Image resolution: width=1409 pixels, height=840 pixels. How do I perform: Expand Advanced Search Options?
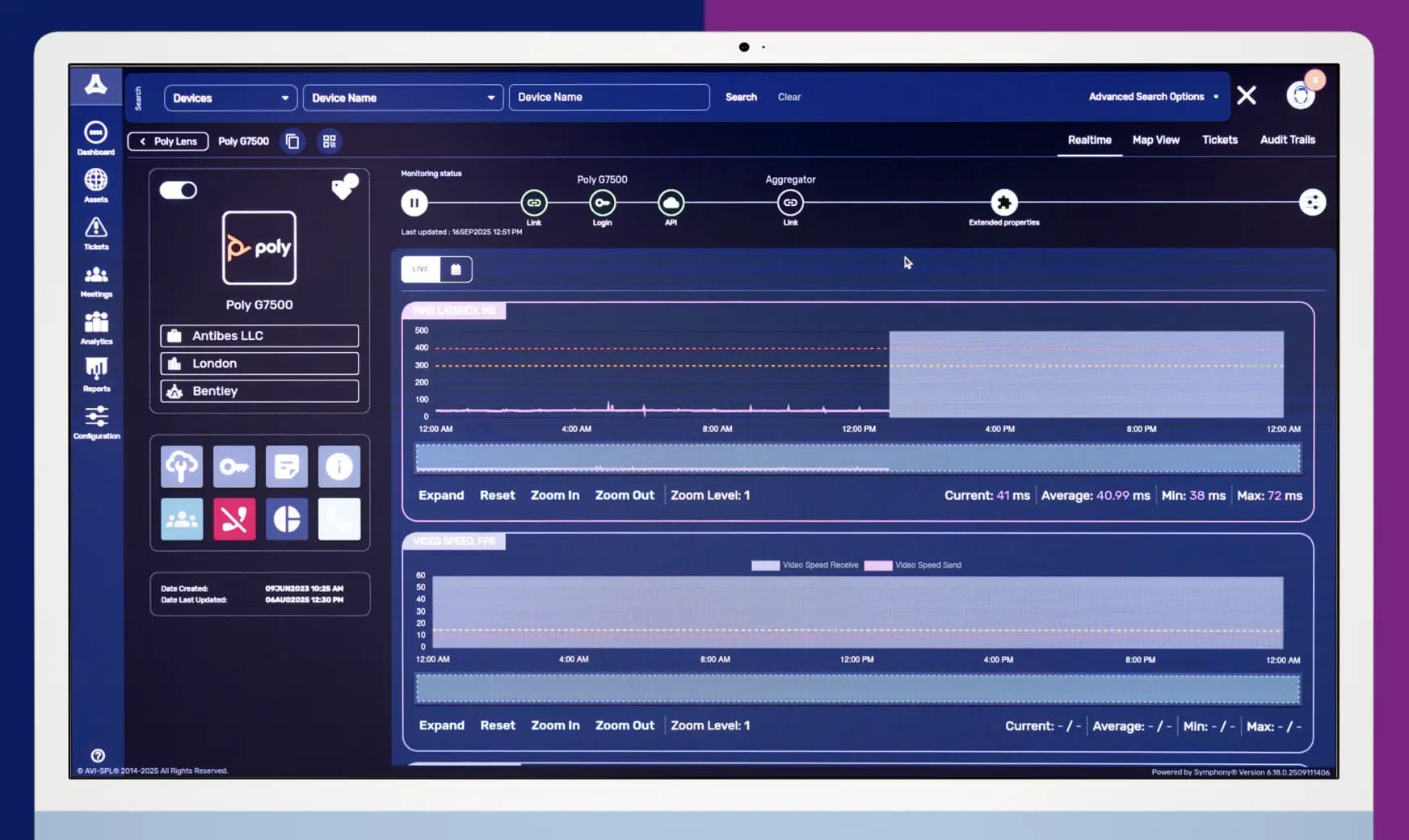click(x=1153, y=97)
